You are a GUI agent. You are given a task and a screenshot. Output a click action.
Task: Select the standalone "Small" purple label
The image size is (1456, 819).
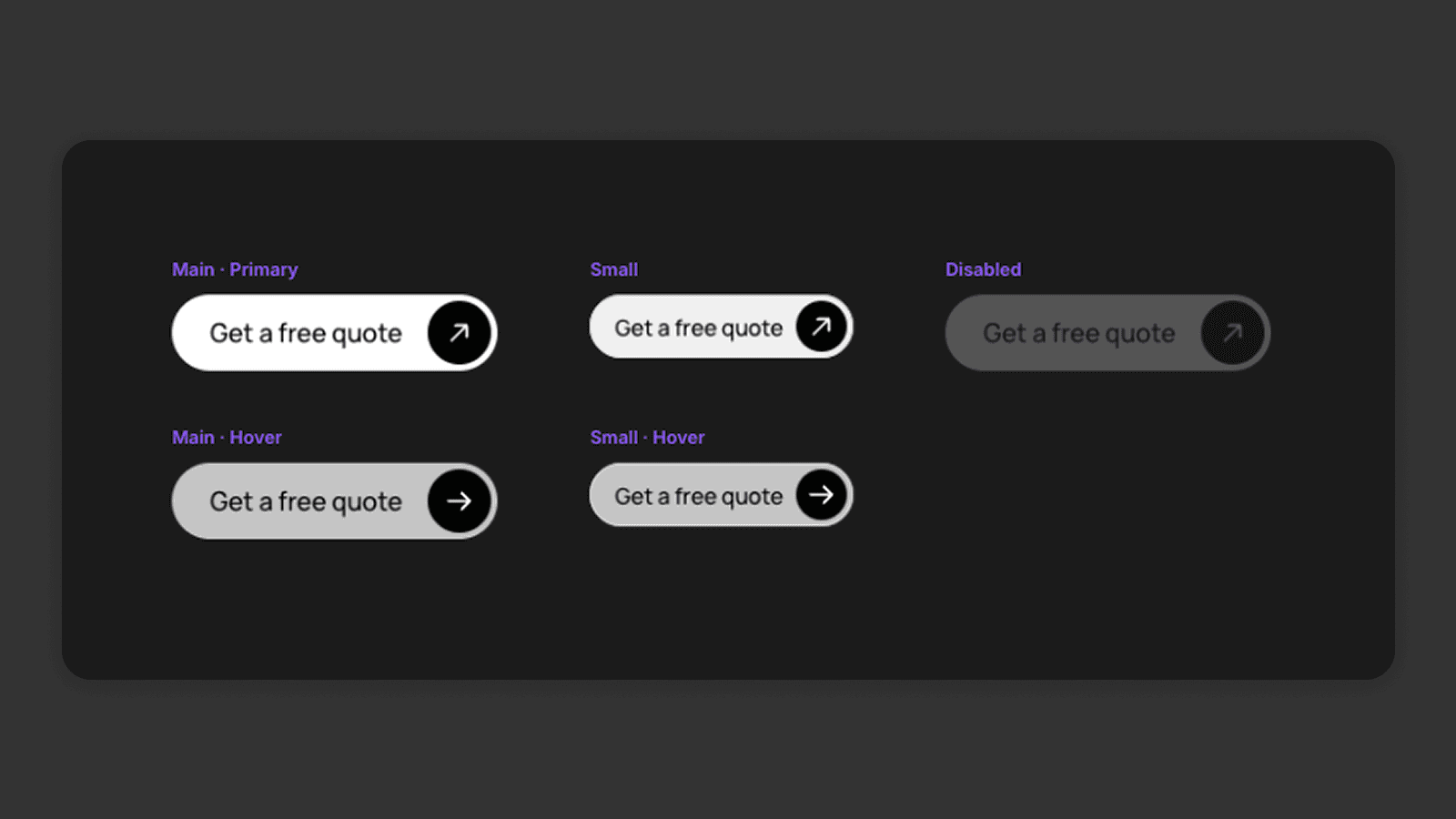click(x=614, y=269)
